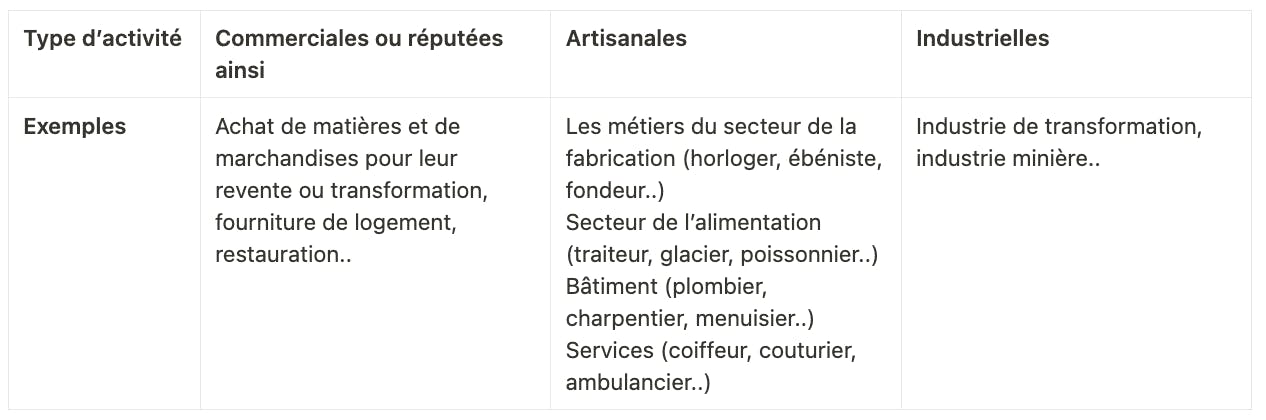Image resolution: width=1266 pixels, height=420 pixels.
Task: Click the "Bâtiment (plombier," line
Action: tap(665, 287)
